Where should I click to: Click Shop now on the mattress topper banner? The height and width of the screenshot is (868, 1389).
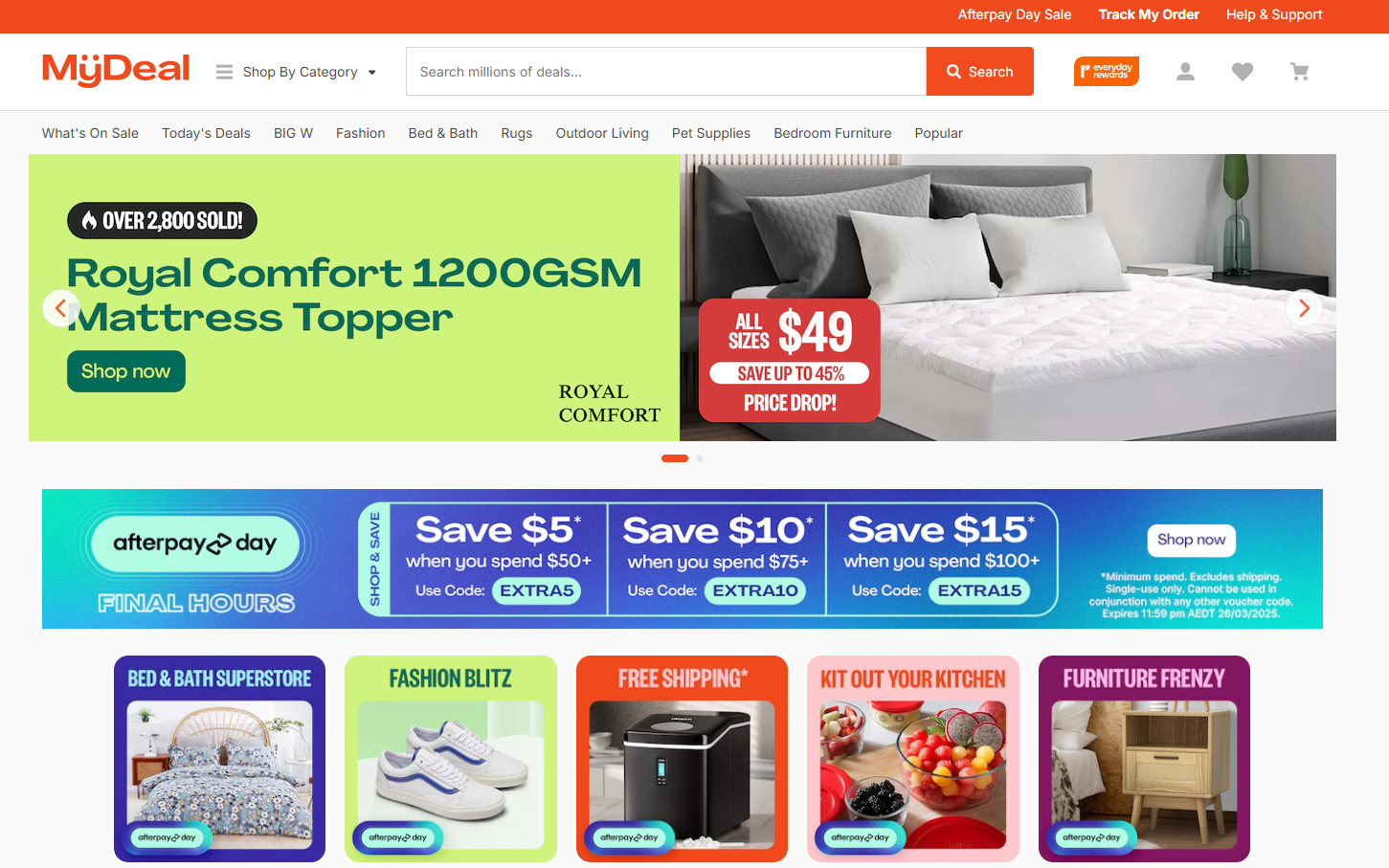[126, 371]
